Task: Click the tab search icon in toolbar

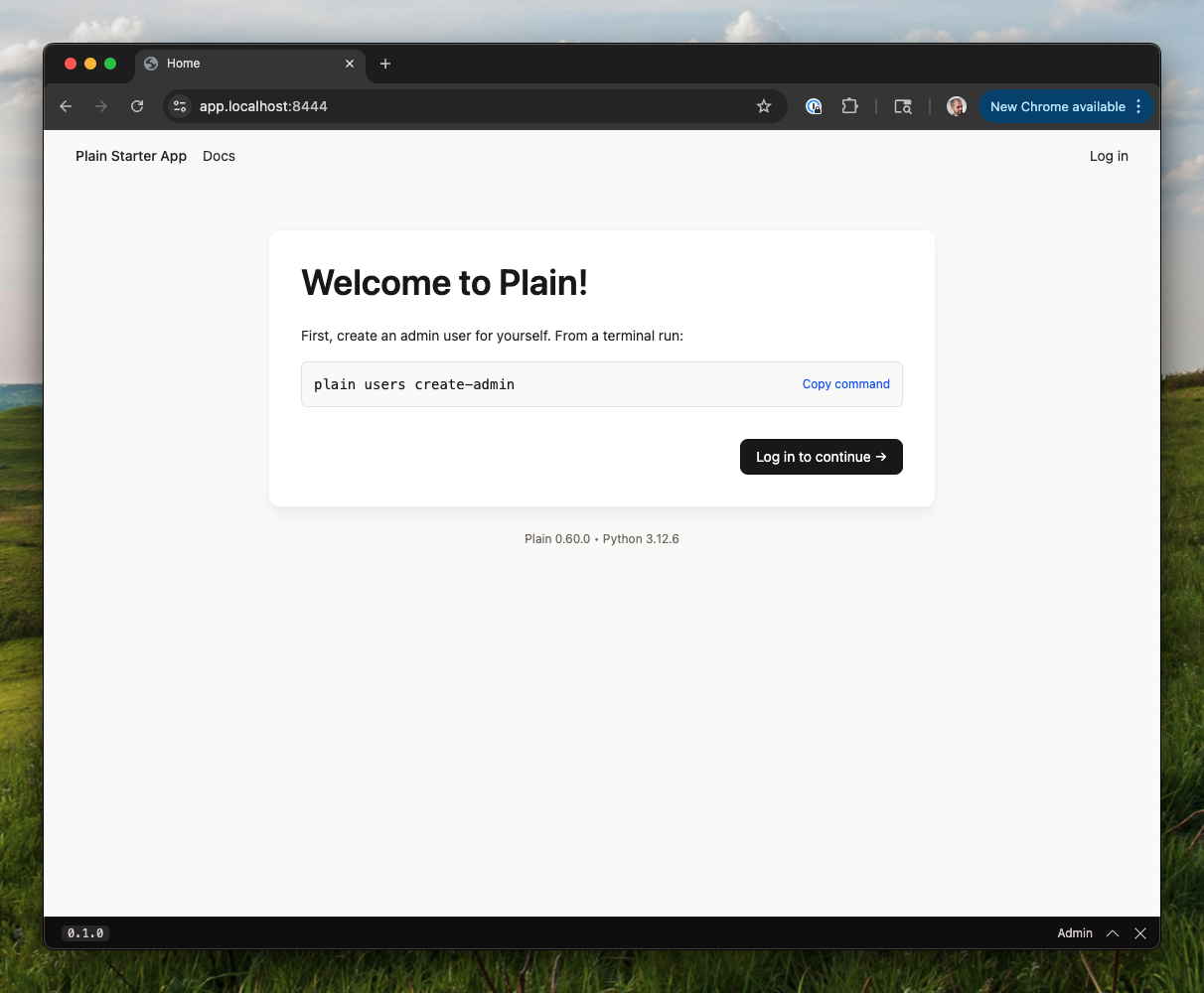Action: [903, 106]
